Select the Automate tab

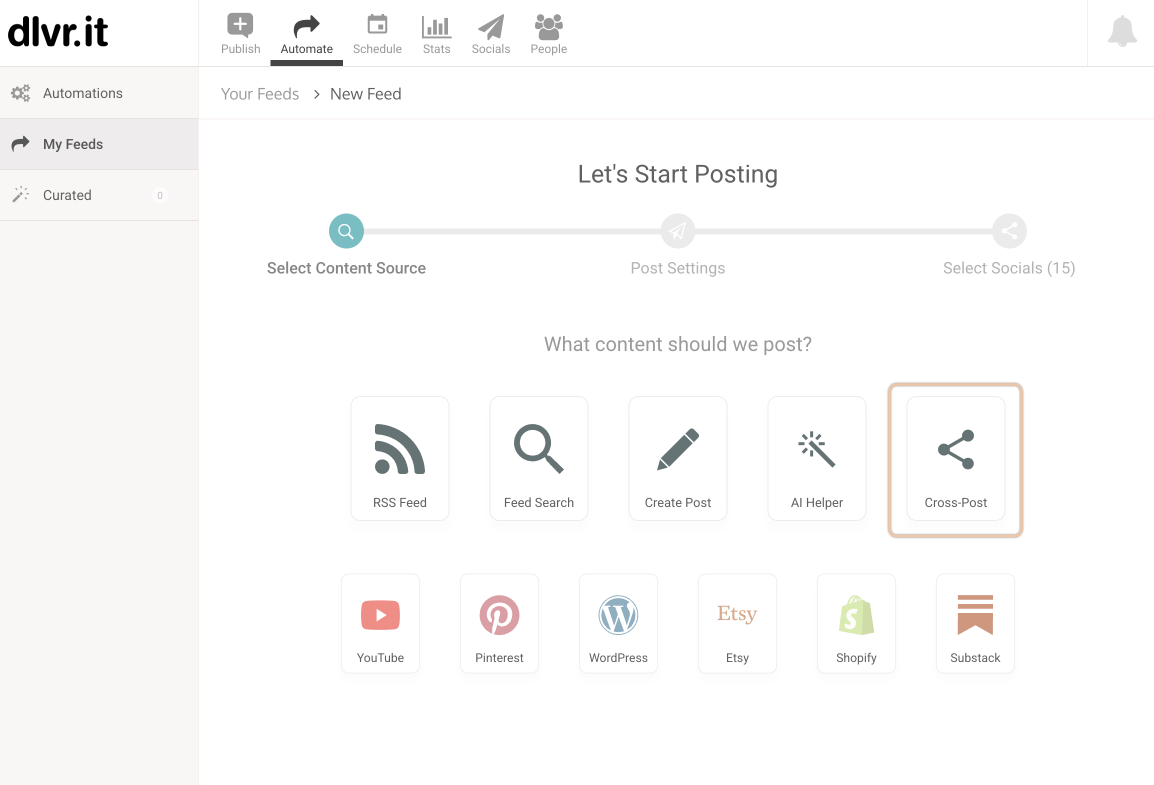(x=306, y=34)
